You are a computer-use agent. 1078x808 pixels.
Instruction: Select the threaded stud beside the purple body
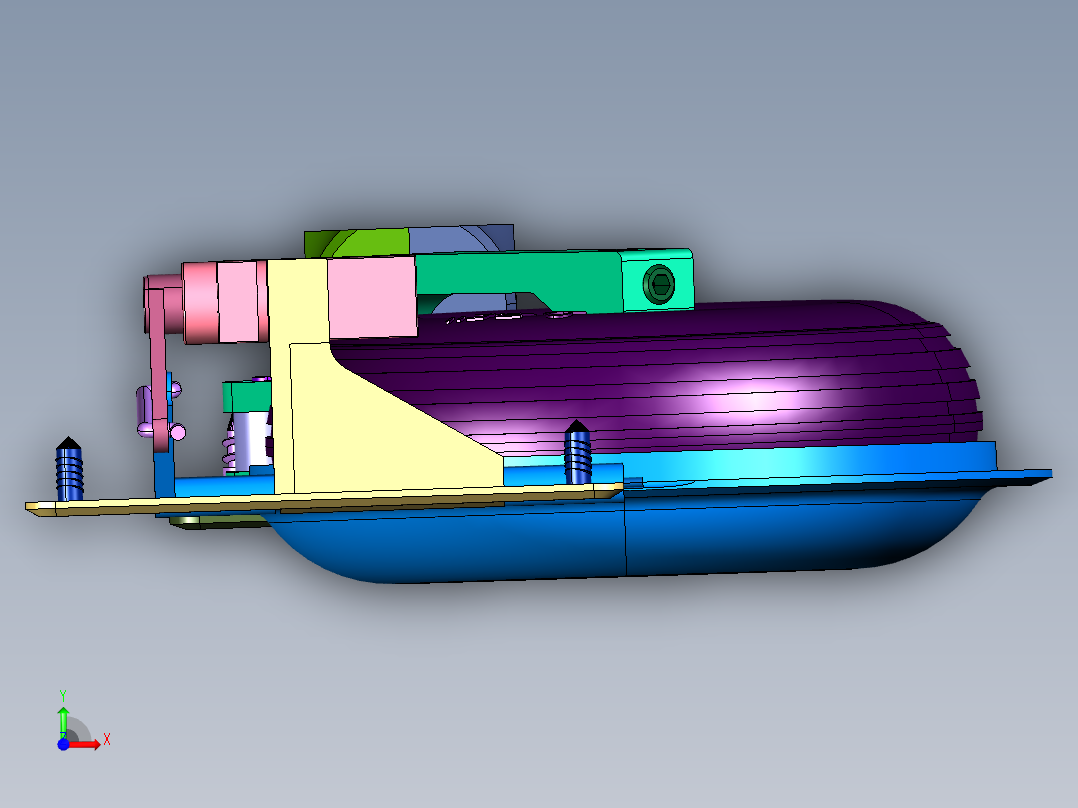578,452
